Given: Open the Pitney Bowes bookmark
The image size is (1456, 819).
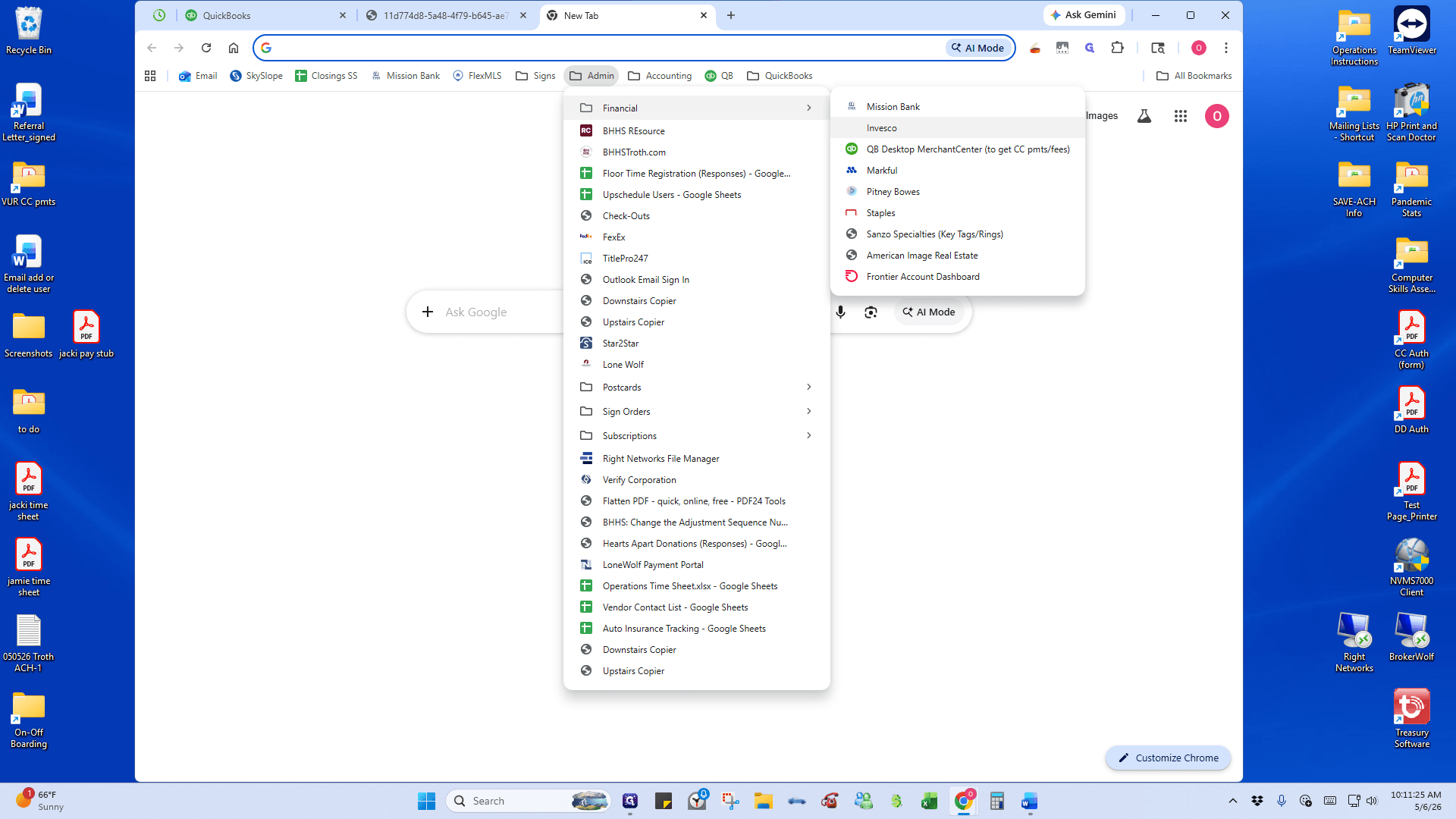Looking at the screenshot, I should 957,192.
